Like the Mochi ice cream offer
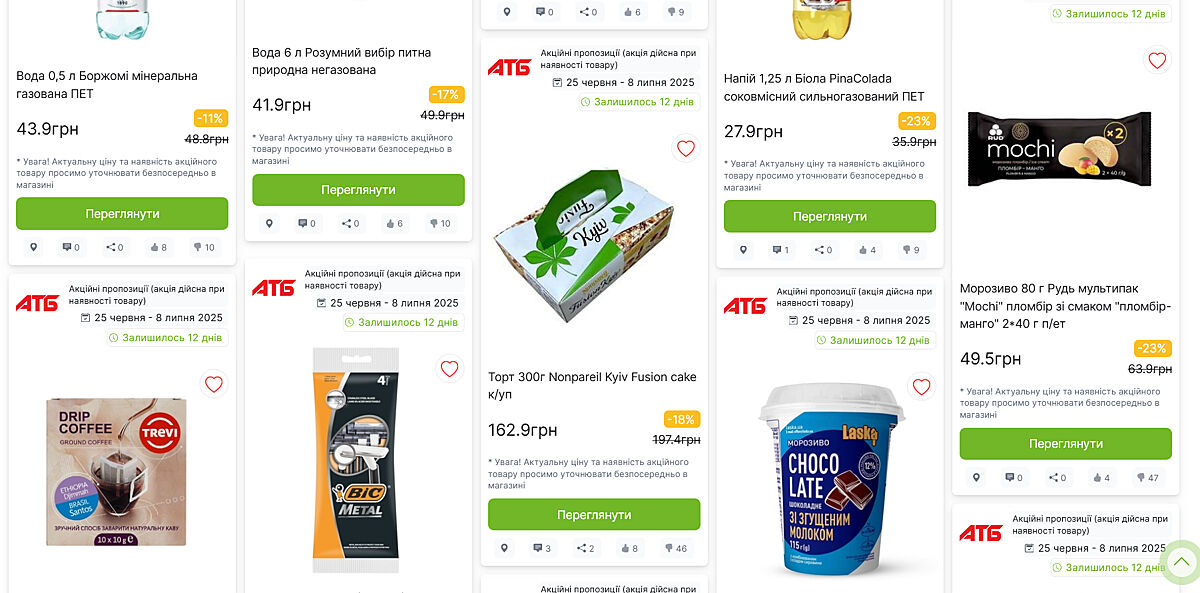This screenshot has width=1200, height=593. pyautogui.click(x=1100, y=478)
